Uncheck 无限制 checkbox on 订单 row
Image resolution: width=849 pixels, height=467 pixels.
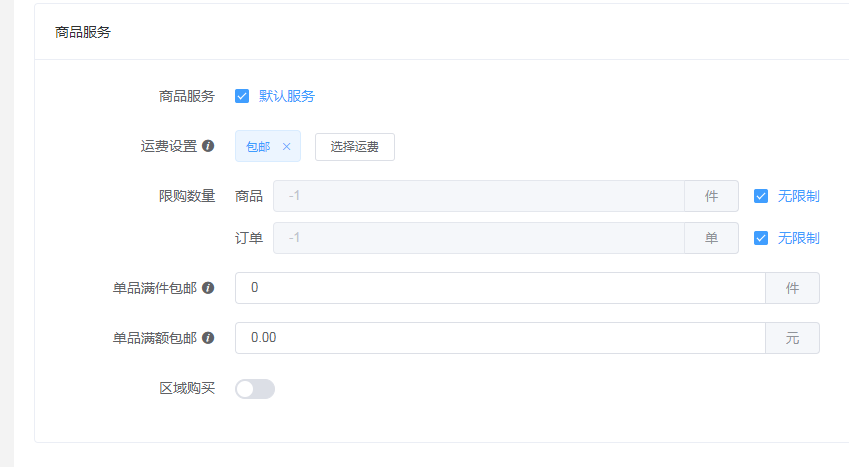point(761,238)
